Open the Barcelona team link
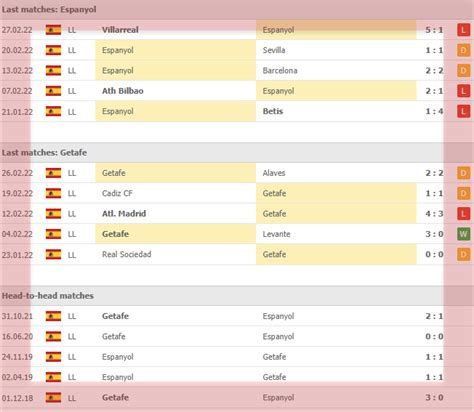The image size is (474, 412). tap(280, 70)
